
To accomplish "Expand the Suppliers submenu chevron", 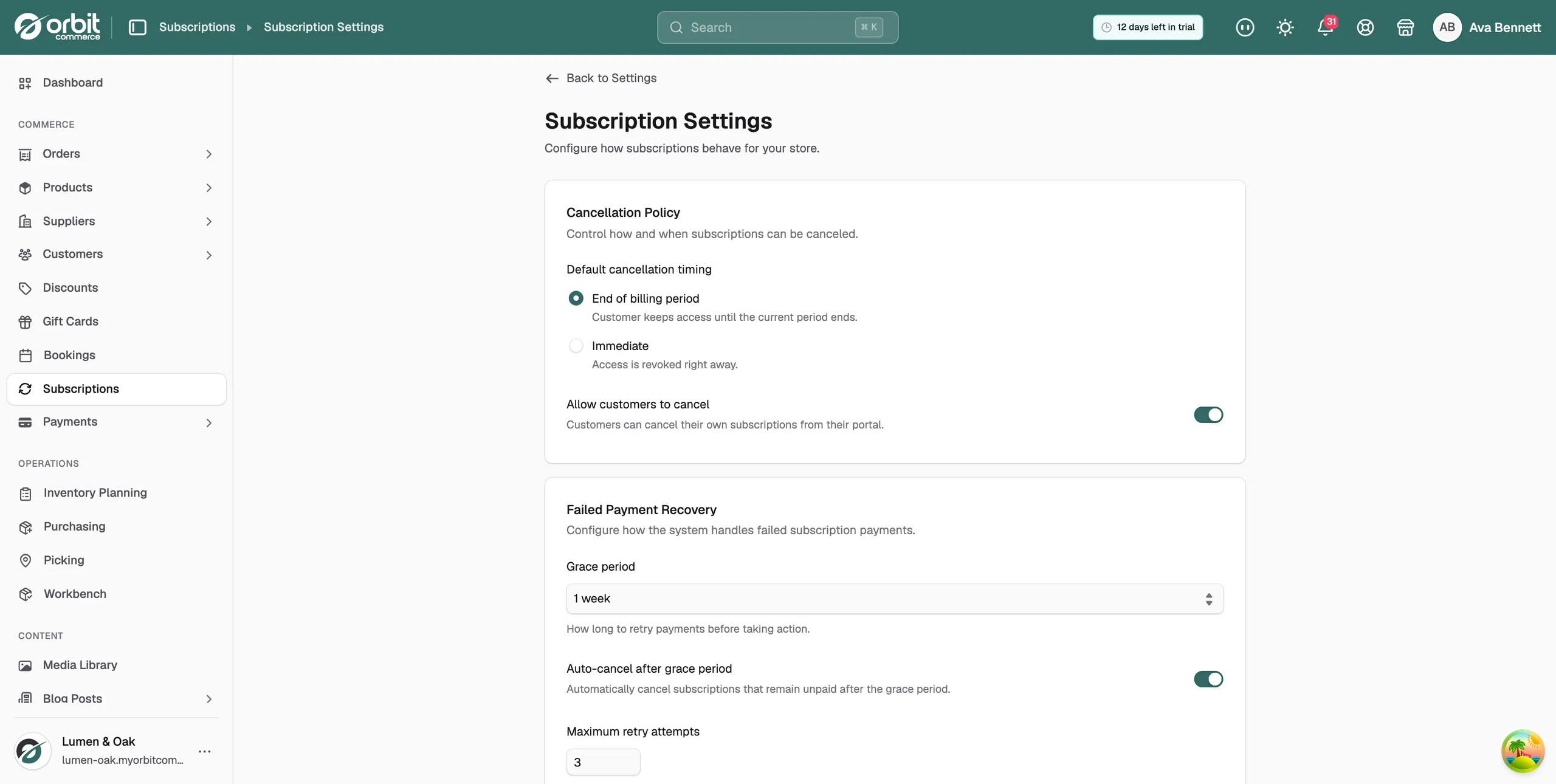I will [x=208, y=221].
